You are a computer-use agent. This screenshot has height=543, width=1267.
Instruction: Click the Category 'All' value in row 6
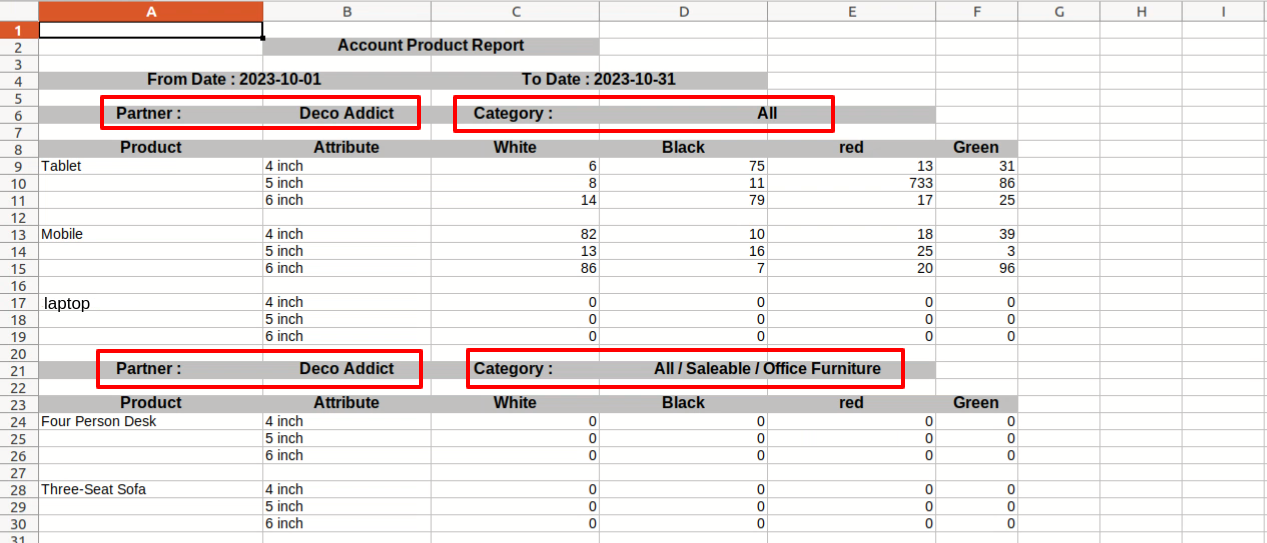[x=767, y=114]
